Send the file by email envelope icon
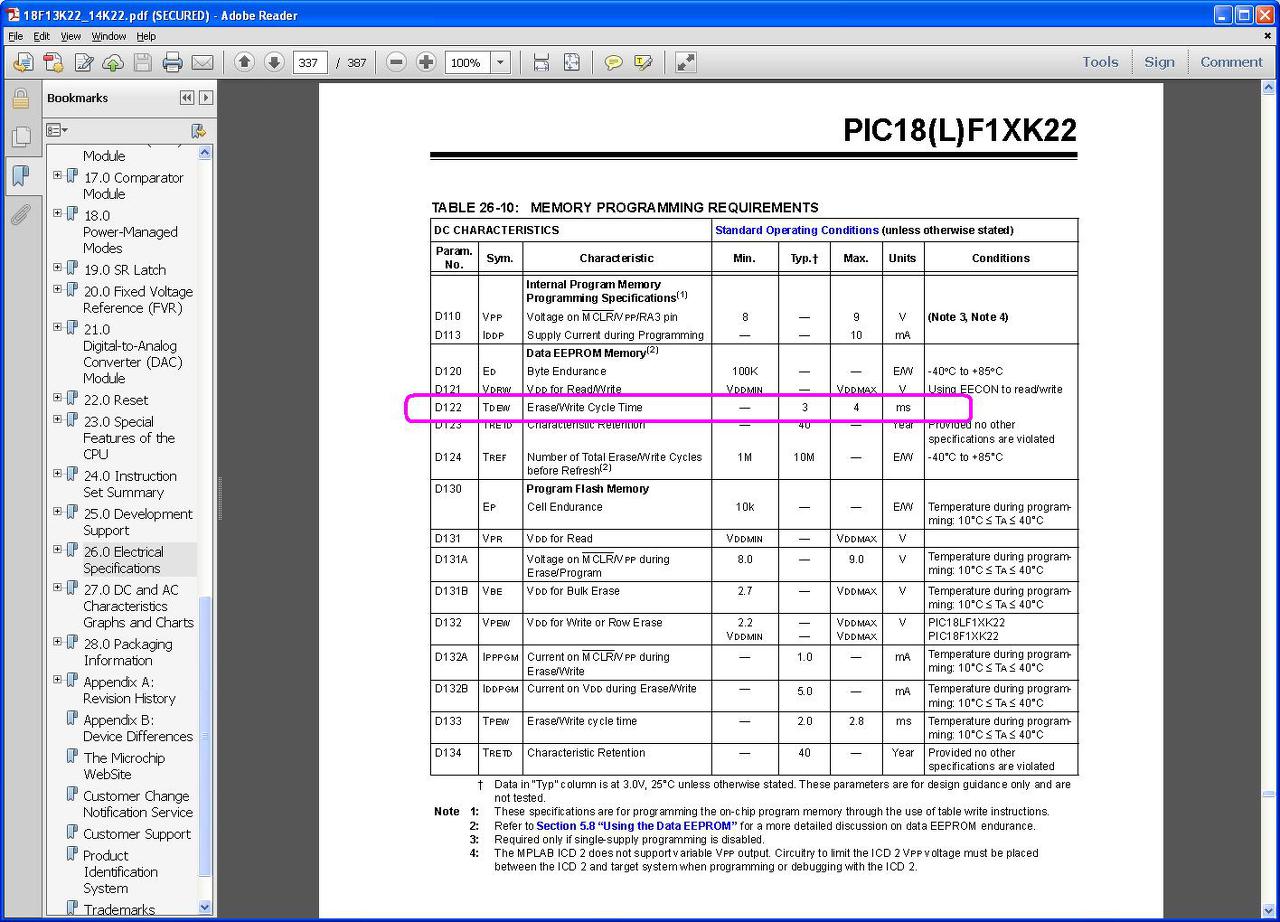 [203, 63]
